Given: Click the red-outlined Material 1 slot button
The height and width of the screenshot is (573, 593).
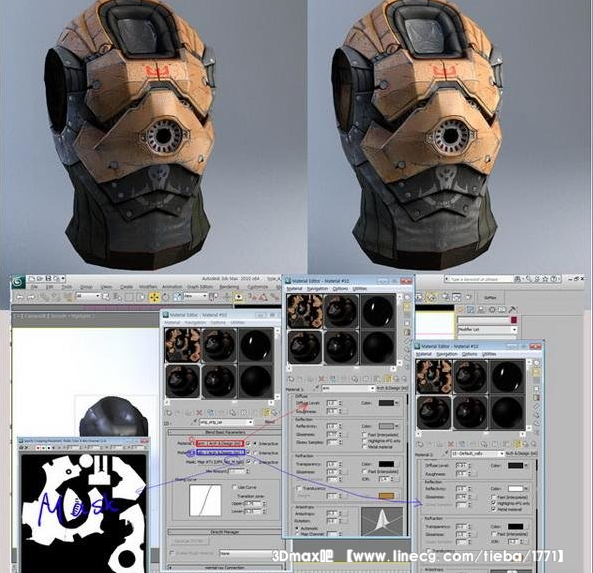Looking at the screenshot, I should tap(220, 443).
